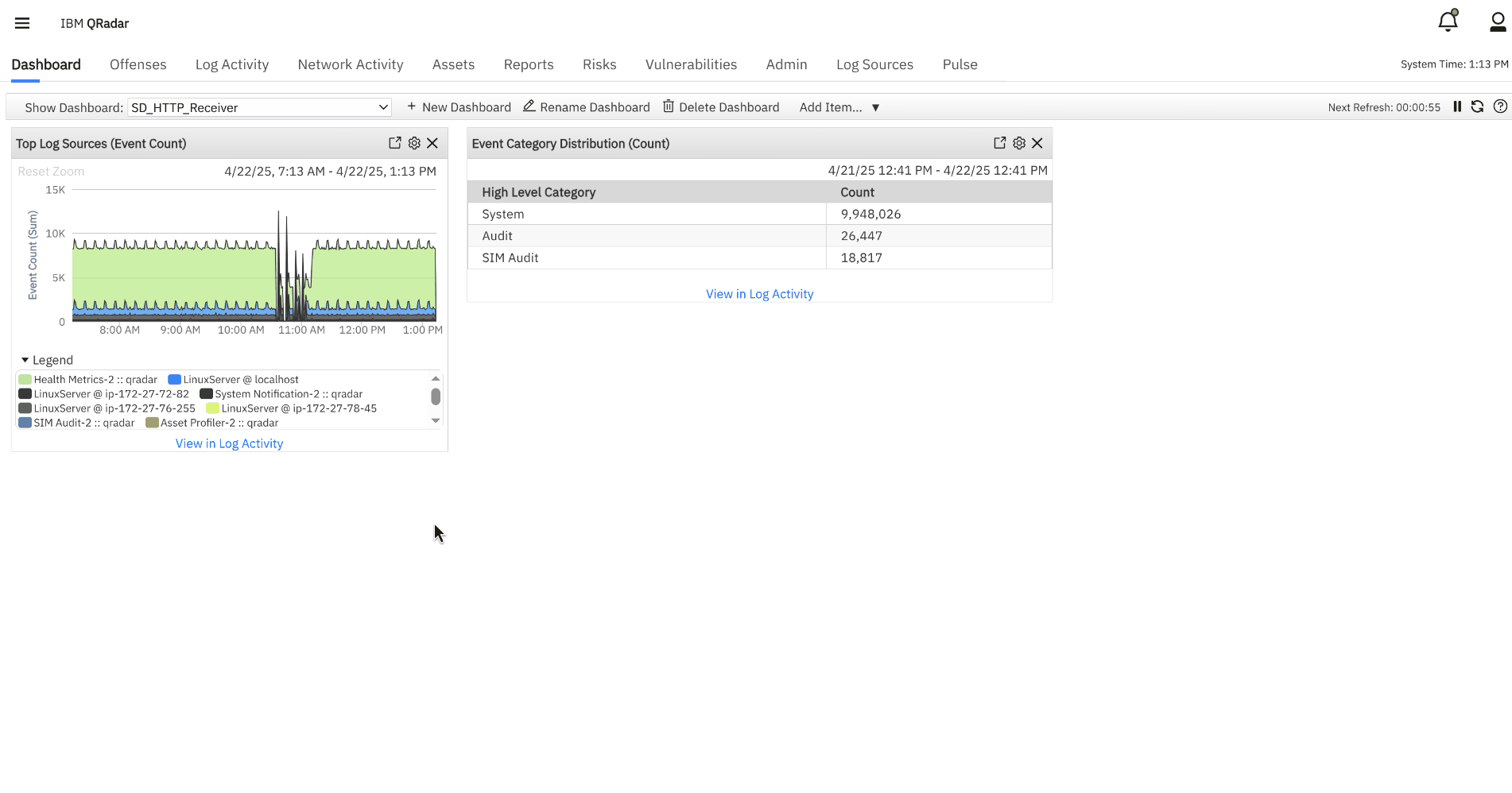Open the dashboard help icon
Screen dimensions: 1512x793
pos(1500,106)
